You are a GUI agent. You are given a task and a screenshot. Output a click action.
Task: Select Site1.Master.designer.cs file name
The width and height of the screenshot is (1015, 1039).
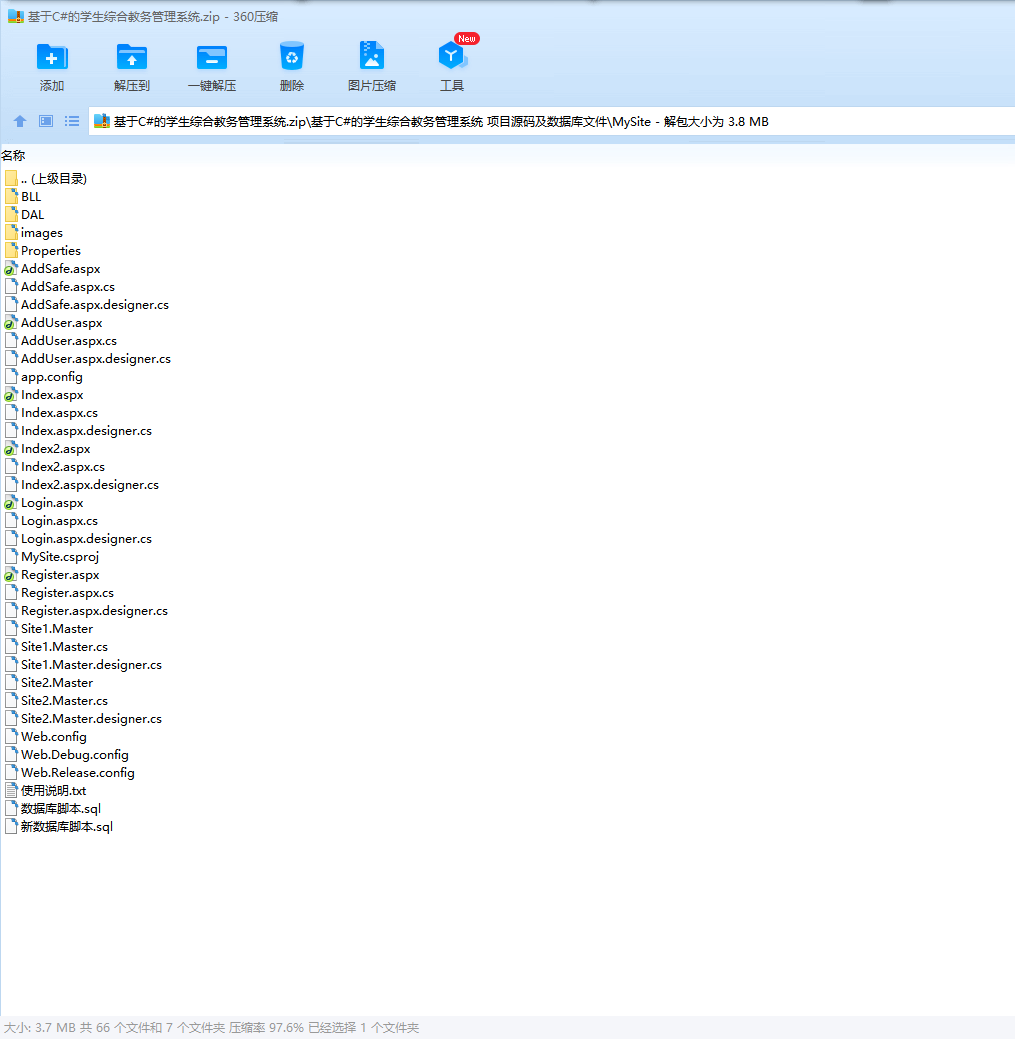(91, 664)
